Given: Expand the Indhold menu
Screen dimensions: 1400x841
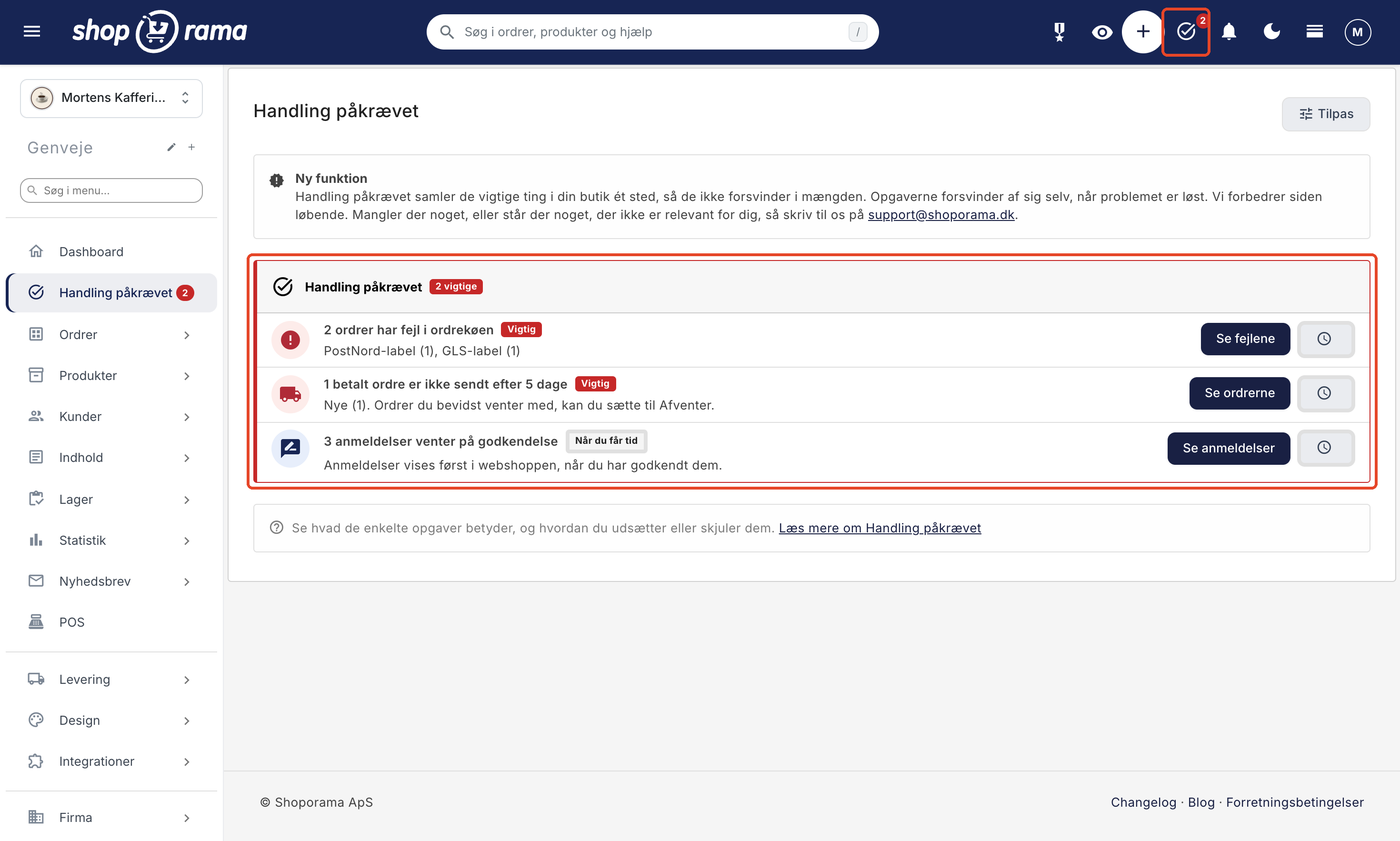Looking at the screenshot, I should click(111, 457).
